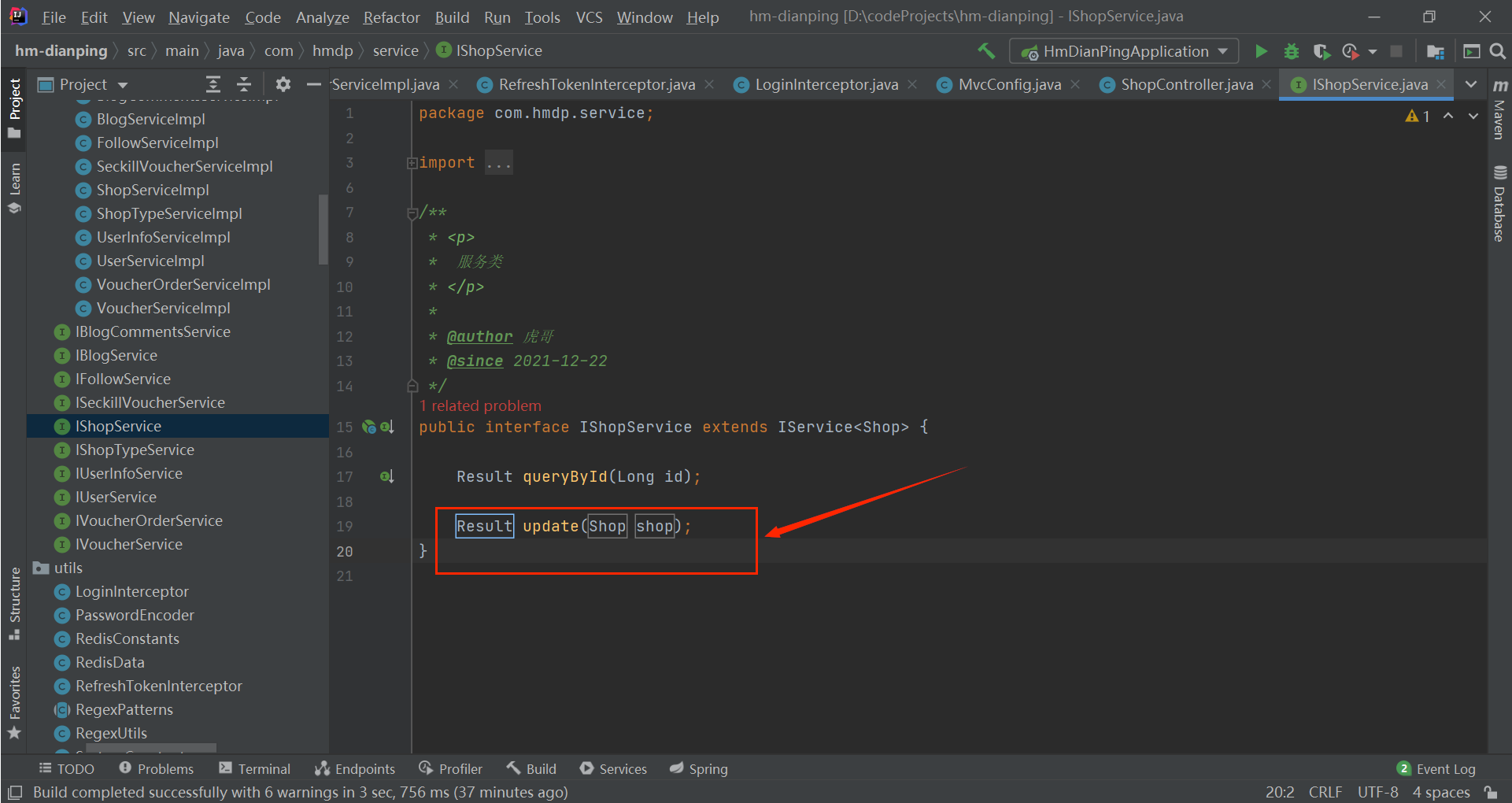
Task: Open the VCS menu
Action: 589,17
